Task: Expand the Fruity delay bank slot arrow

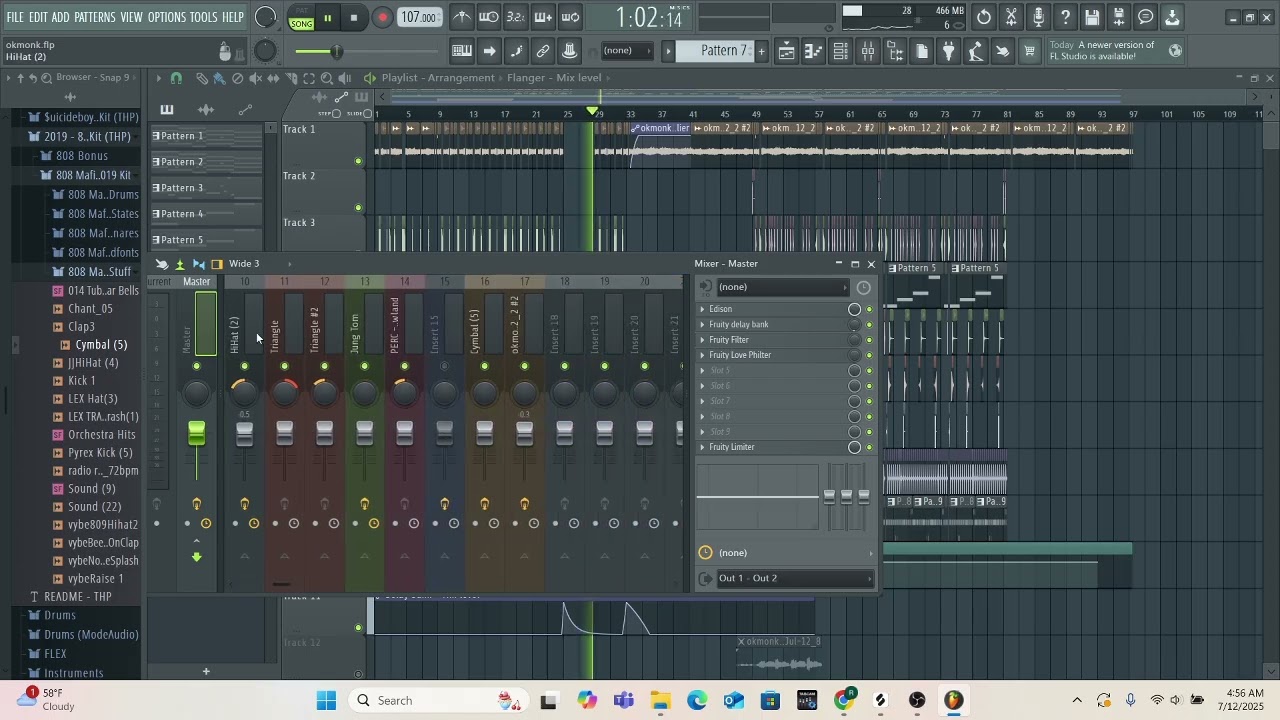Action: (702, 324)
